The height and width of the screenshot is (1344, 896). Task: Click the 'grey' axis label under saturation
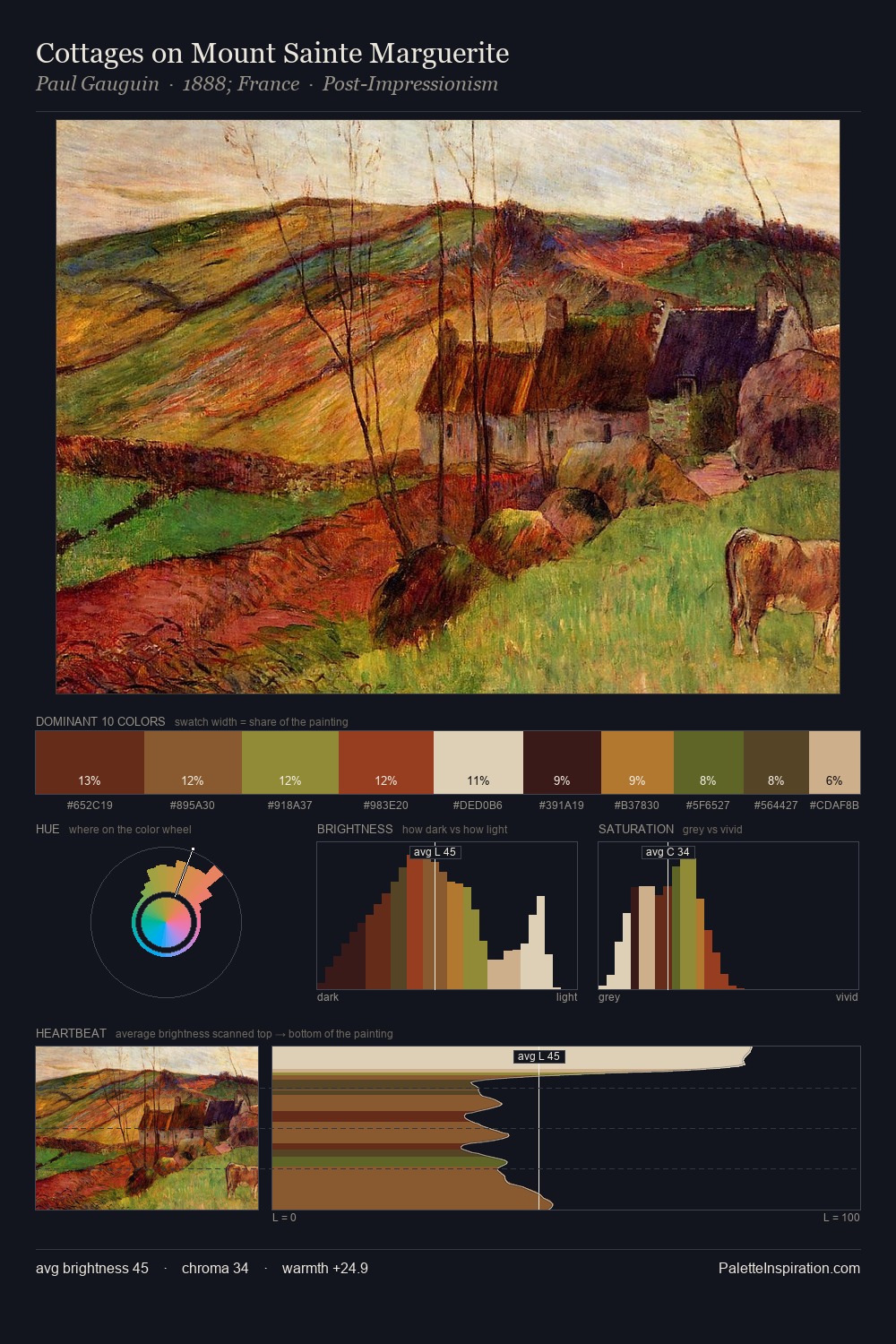(609, 997)
